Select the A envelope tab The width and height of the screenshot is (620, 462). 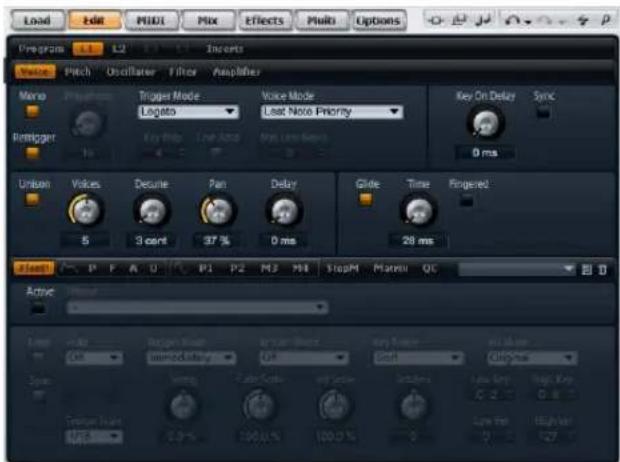coord(133,269)
